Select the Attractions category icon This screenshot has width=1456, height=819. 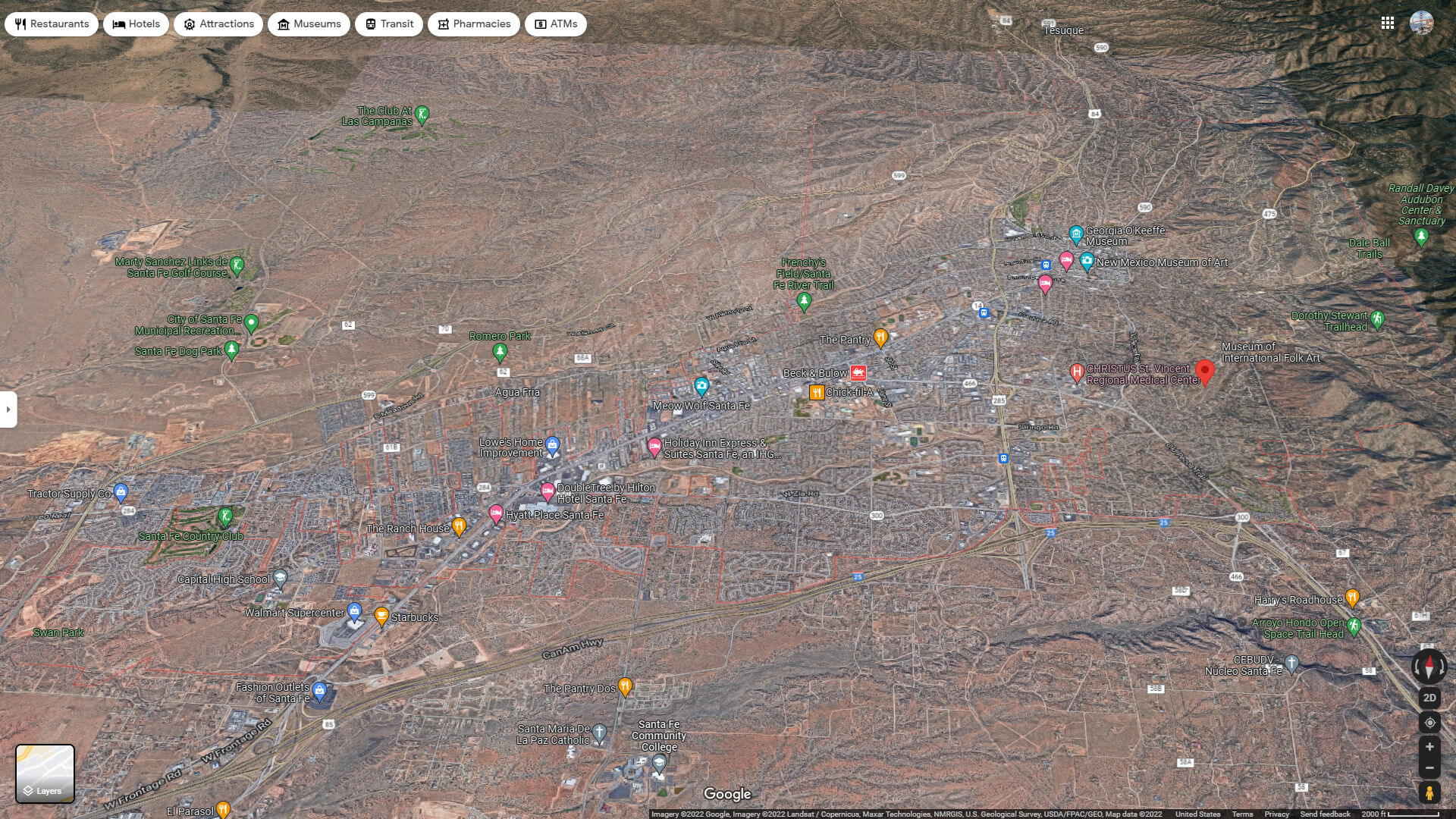point(188,24)
